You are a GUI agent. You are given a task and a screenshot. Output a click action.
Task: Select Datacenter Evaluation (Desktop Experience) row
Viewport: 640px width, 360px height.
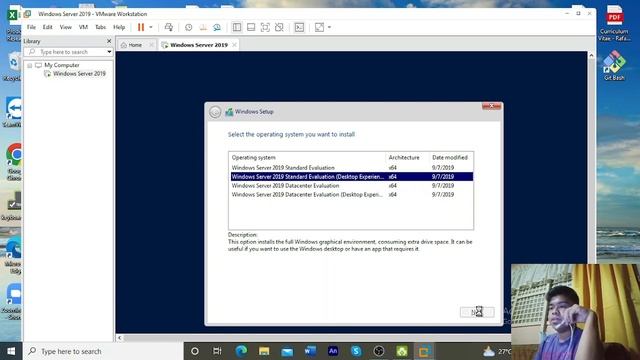tap(351, 195)
